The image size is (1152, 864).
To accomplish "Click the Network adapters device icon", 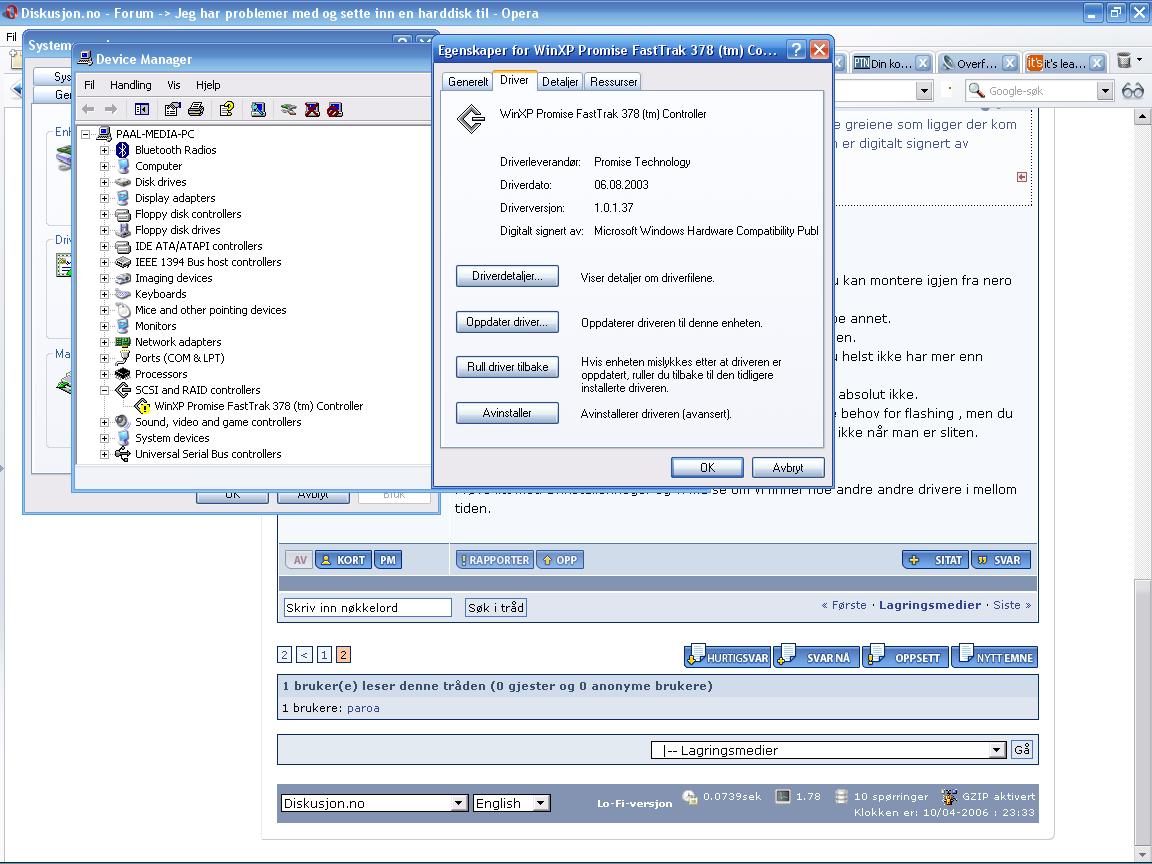I will pyautogui.click(x=123, y=342).
